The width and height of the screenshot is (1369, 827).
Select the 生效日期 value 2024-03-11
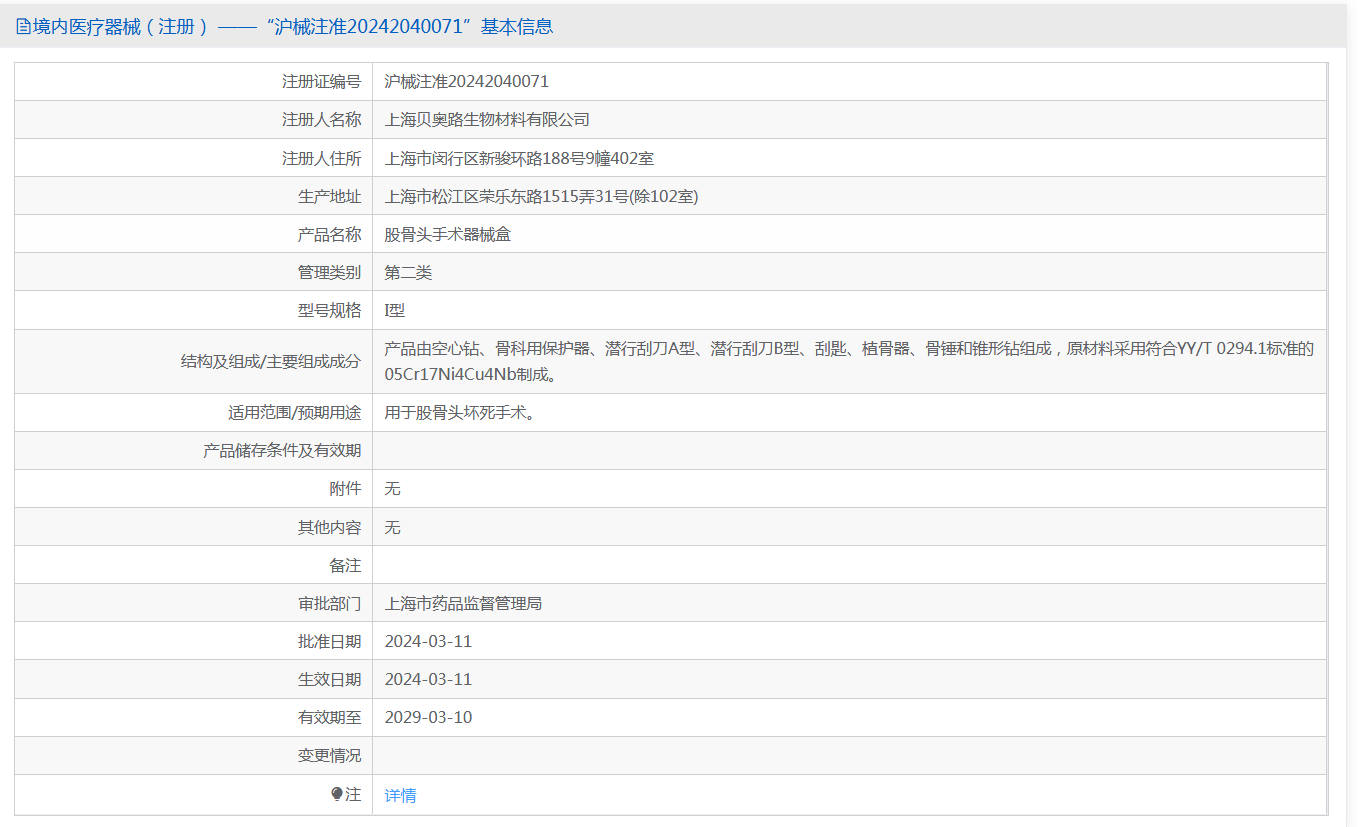coord(428,679)
